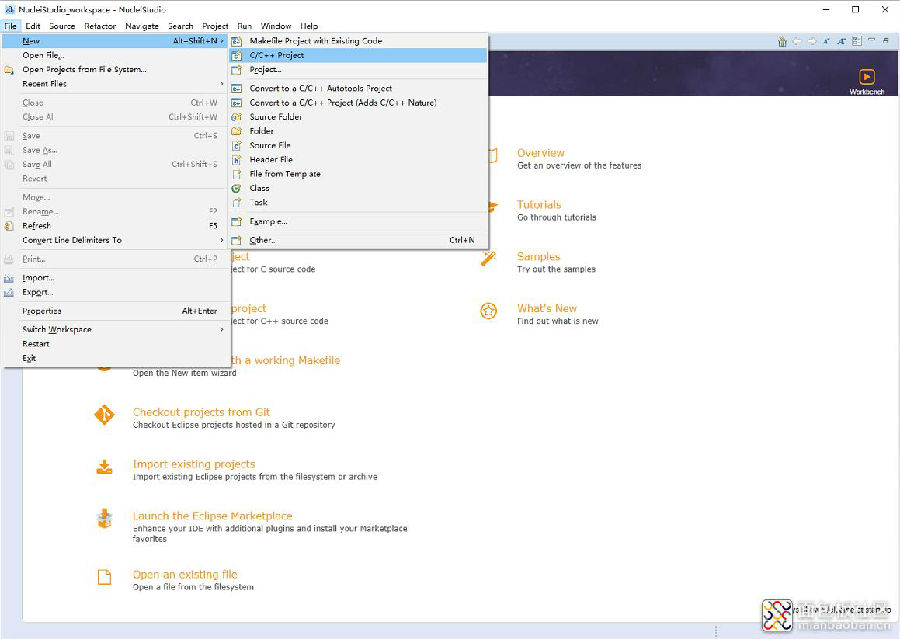
Task: Expand the Convert Line Delimiters To submenu
Action: (x=115, y=241)
